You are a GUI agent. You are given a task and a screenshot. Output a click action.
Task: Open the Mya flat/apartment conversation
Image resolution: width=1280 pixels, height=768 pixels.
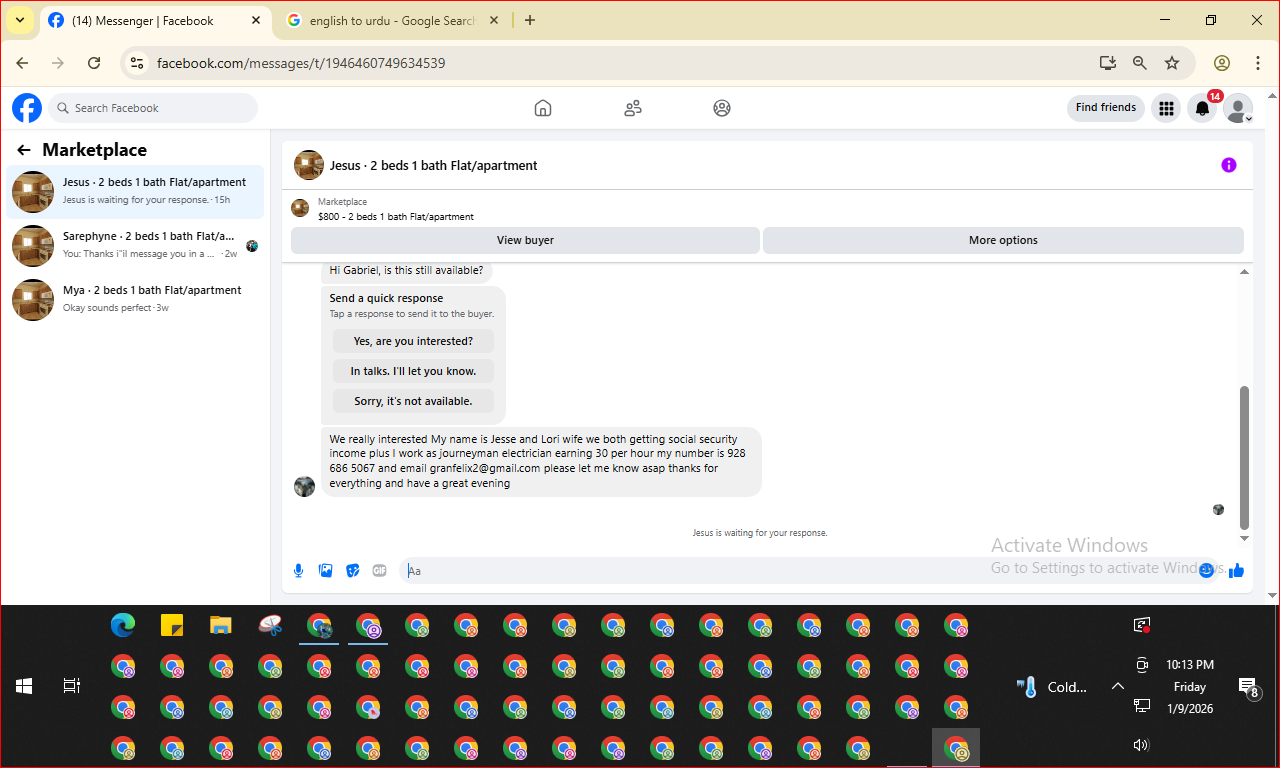pyautogui.click(x=135, y=299)
